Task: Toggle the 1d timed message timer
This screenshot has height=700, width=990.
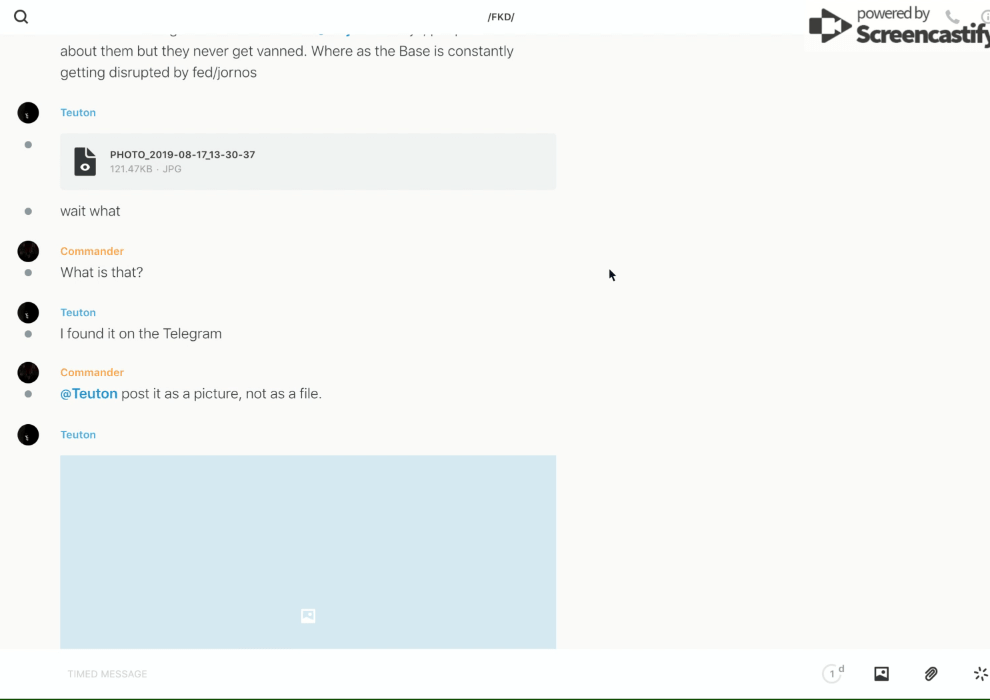Action: click(833, 674)
